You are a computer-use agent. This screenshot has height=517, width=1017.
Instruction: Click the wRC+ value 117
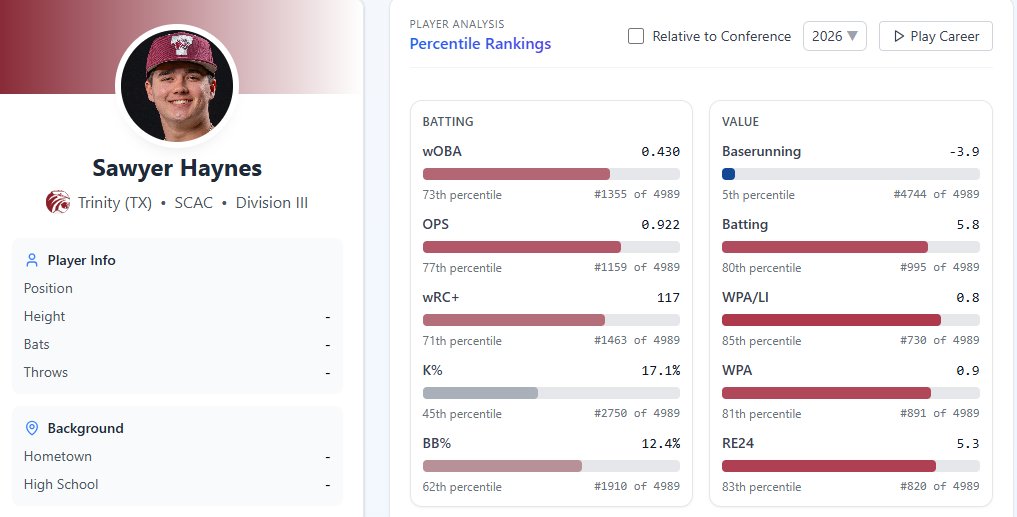(x=668, y=298)
